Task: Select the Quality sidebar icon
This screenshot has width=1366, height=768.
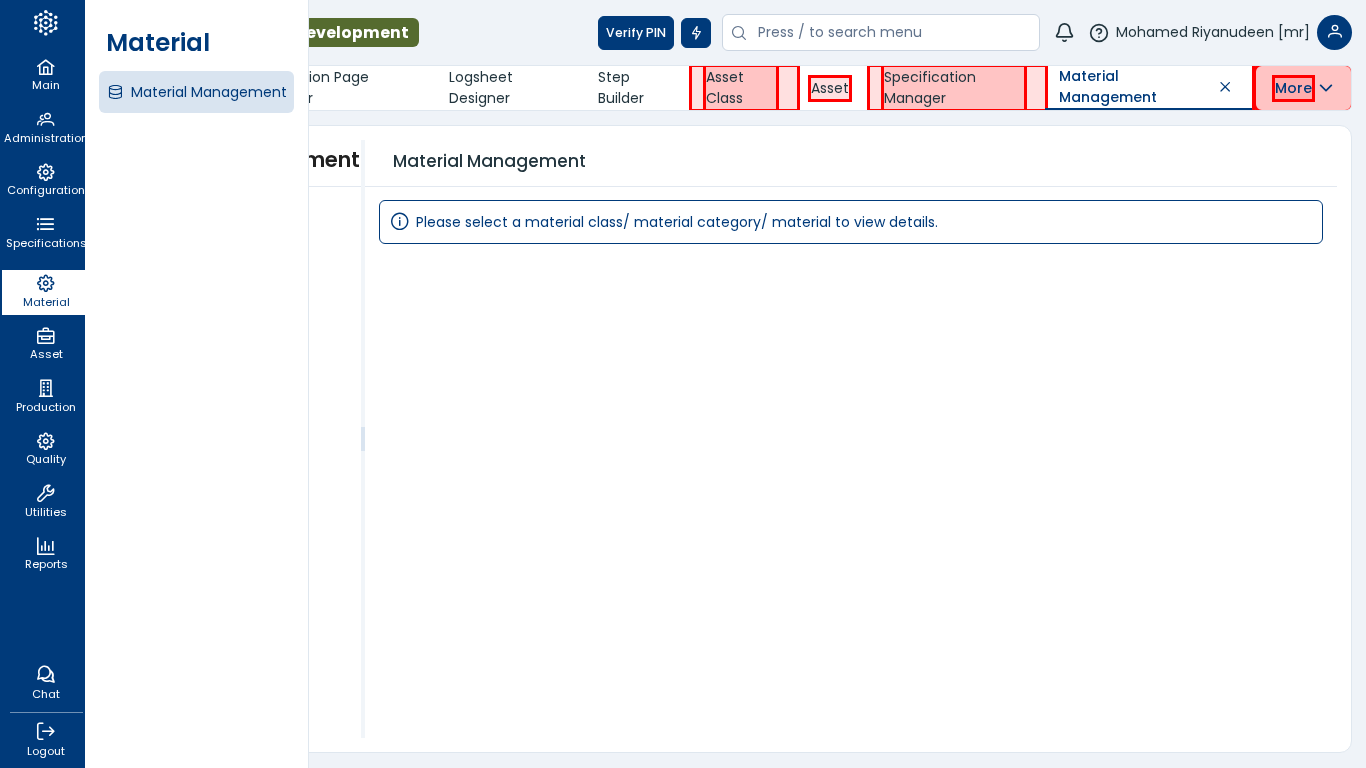Action: [x=45, y=449]
